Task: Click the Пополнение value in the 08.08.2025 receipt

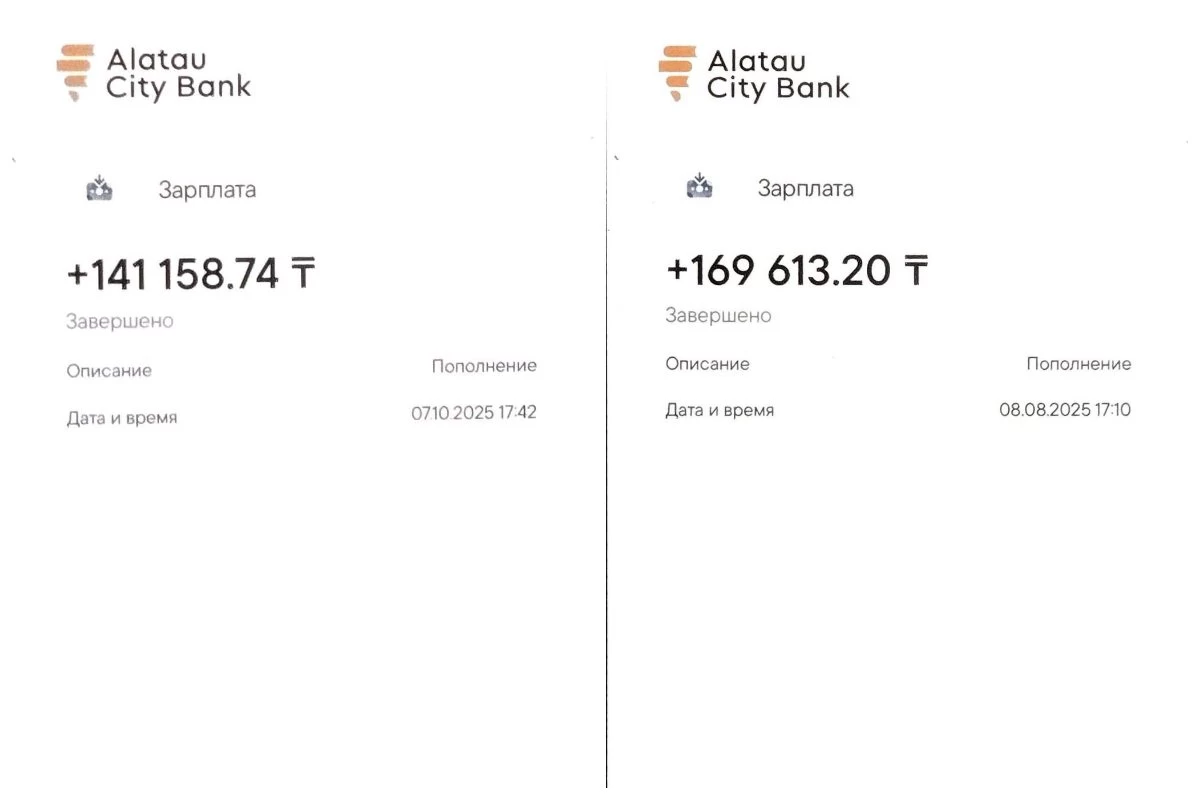Action: point(1079,364)
